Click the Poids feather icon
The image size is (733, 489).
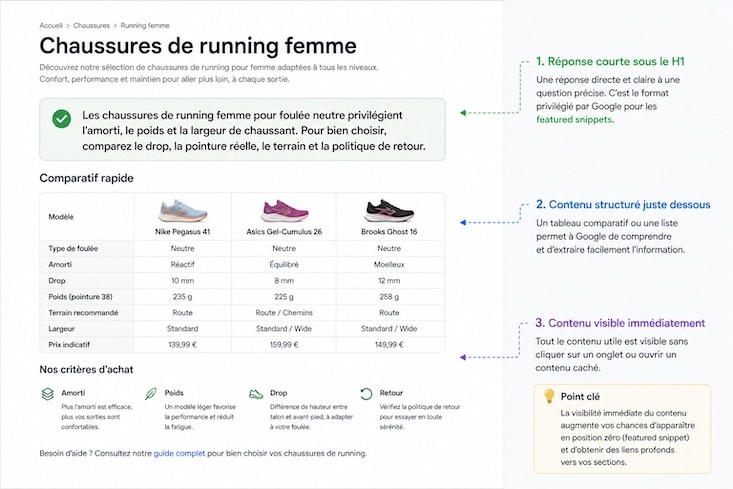[151, 394]
